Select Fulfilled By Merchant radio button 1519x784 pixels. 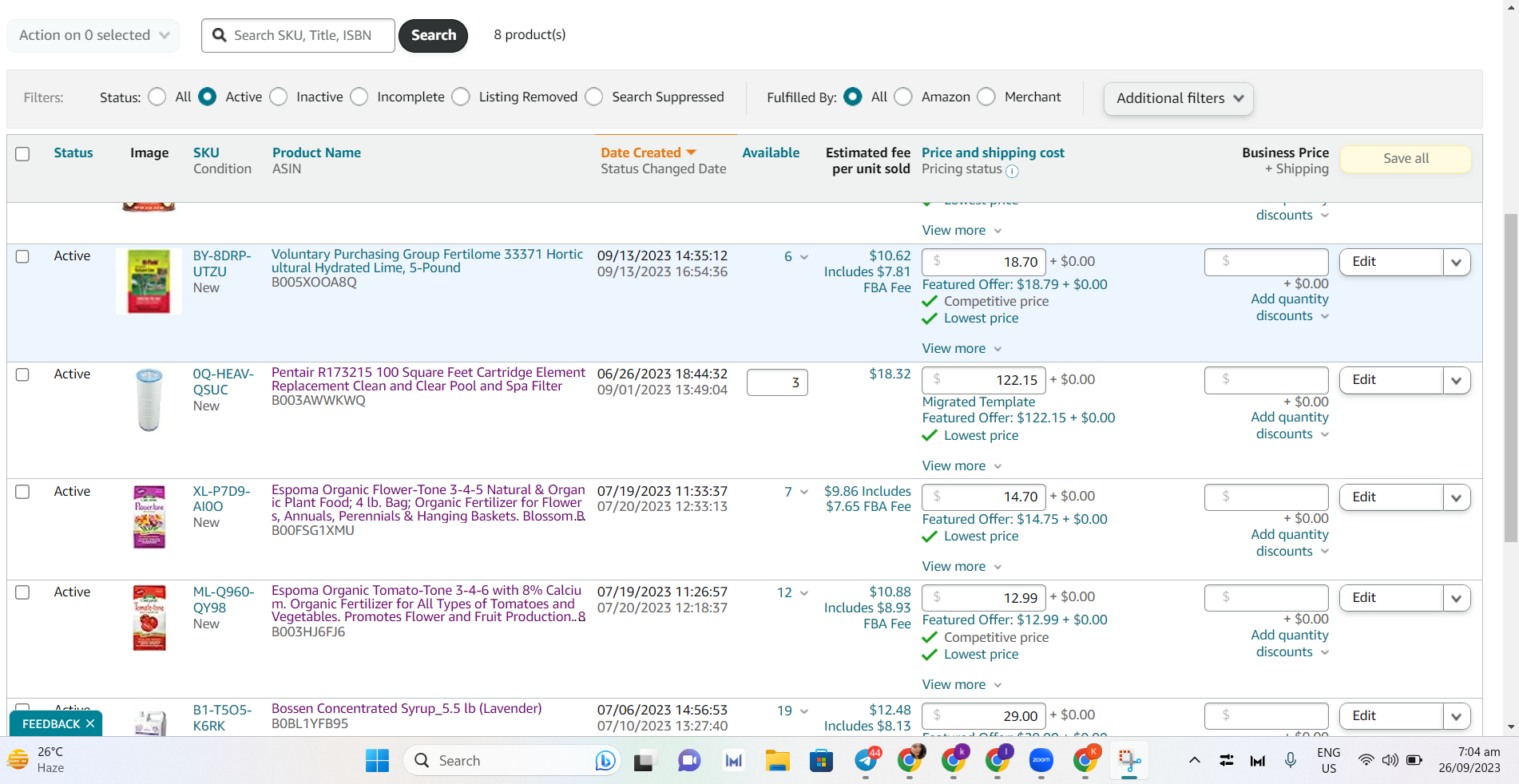pos(986,97)
